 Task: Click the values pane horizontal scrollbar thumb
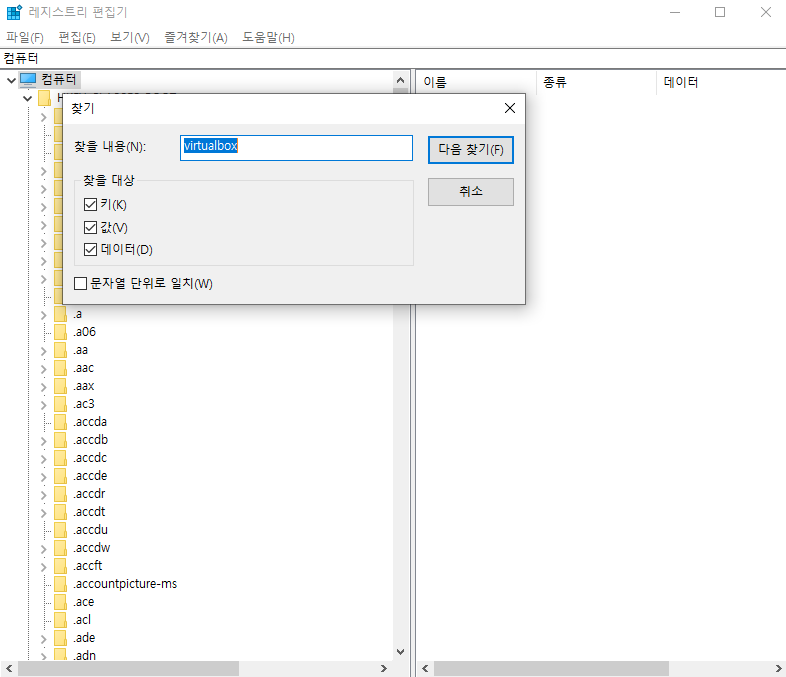(x=551, y=668)
